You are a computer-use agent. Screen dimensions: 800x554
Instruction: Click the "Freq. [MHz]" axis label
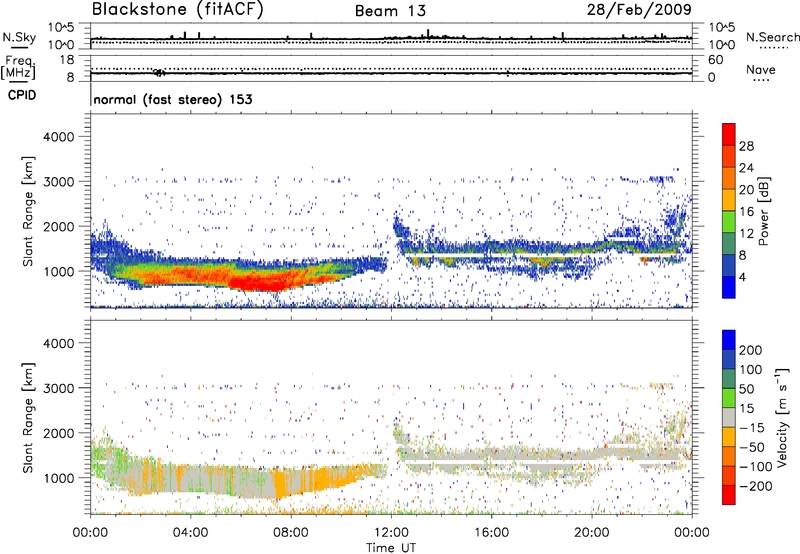coord(18,68)
